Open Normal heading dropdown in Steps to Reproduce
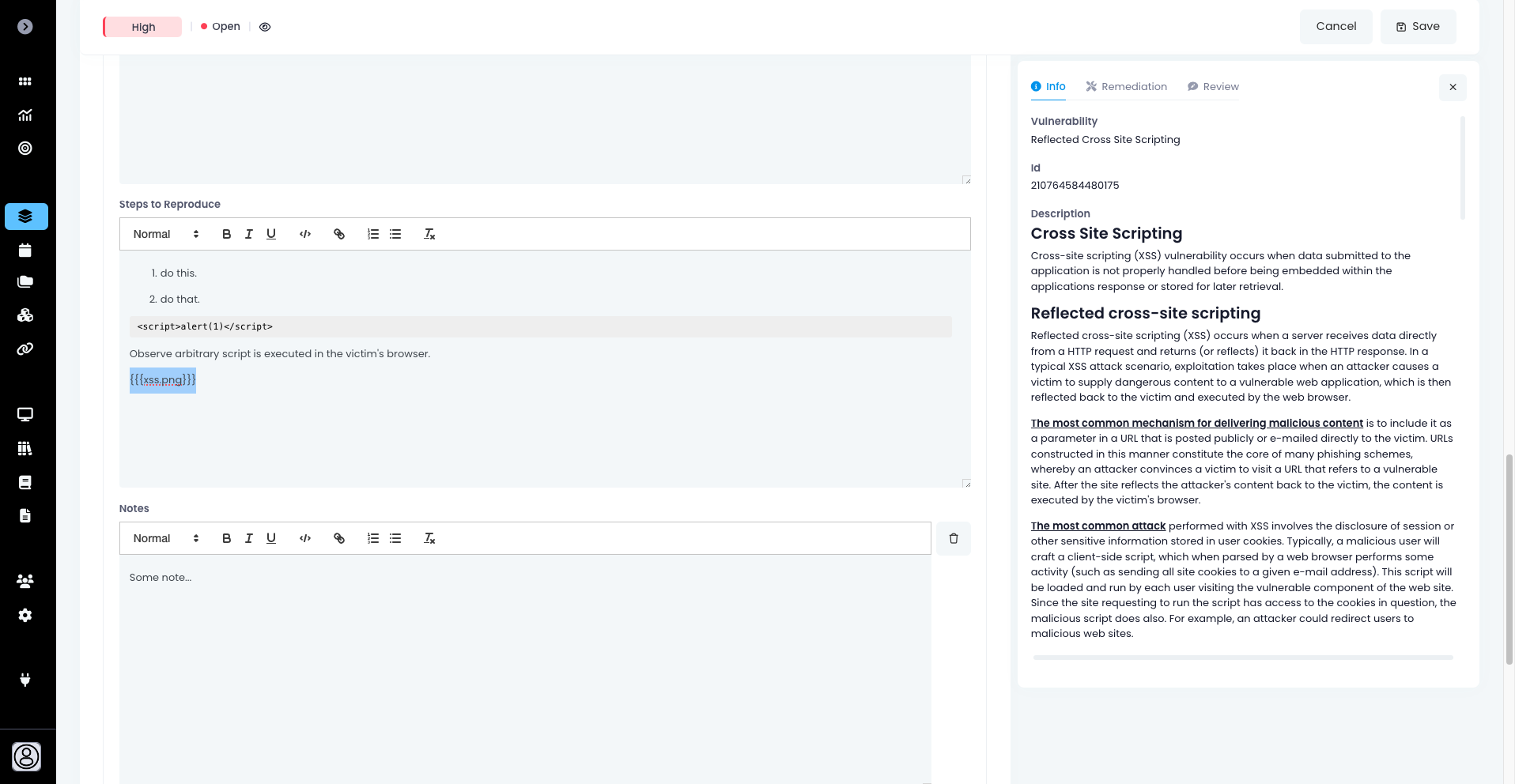The height and width of the screenshot is (784, 1515). 166,234
